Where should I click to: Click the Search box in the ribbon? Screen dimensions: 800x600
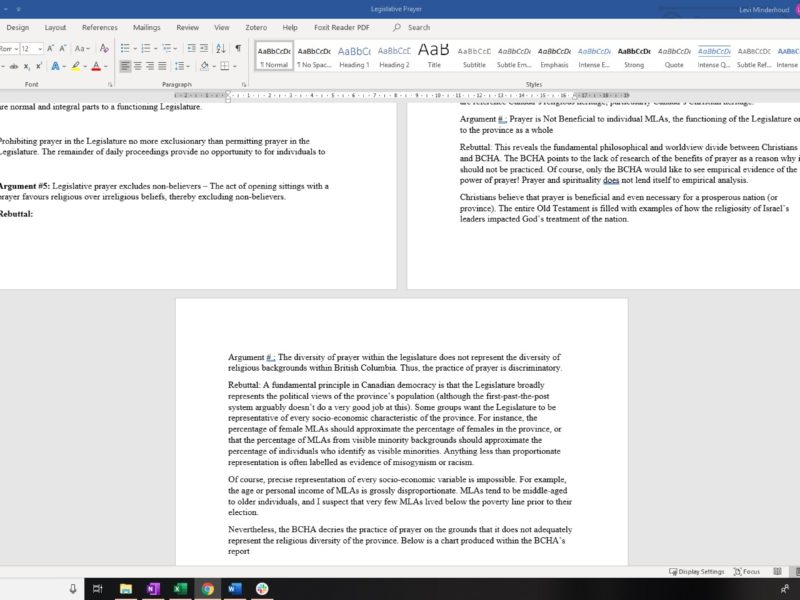419,27
